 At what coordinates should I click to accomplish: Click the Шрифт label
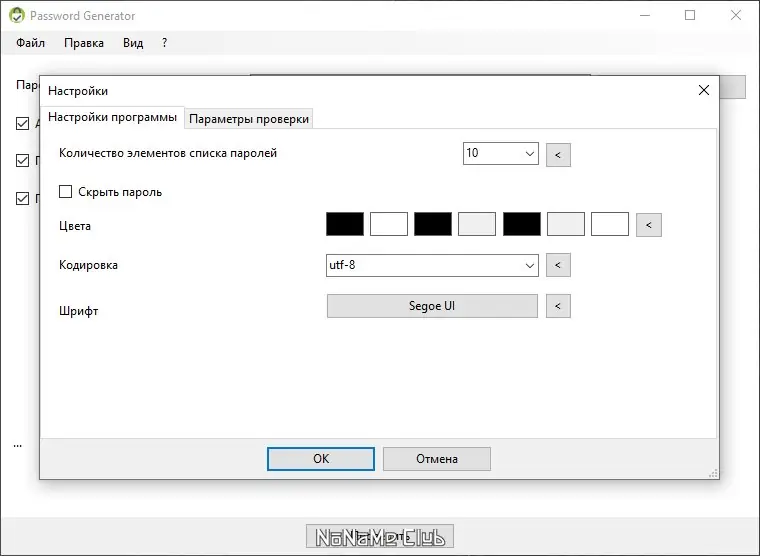[79, 311]
